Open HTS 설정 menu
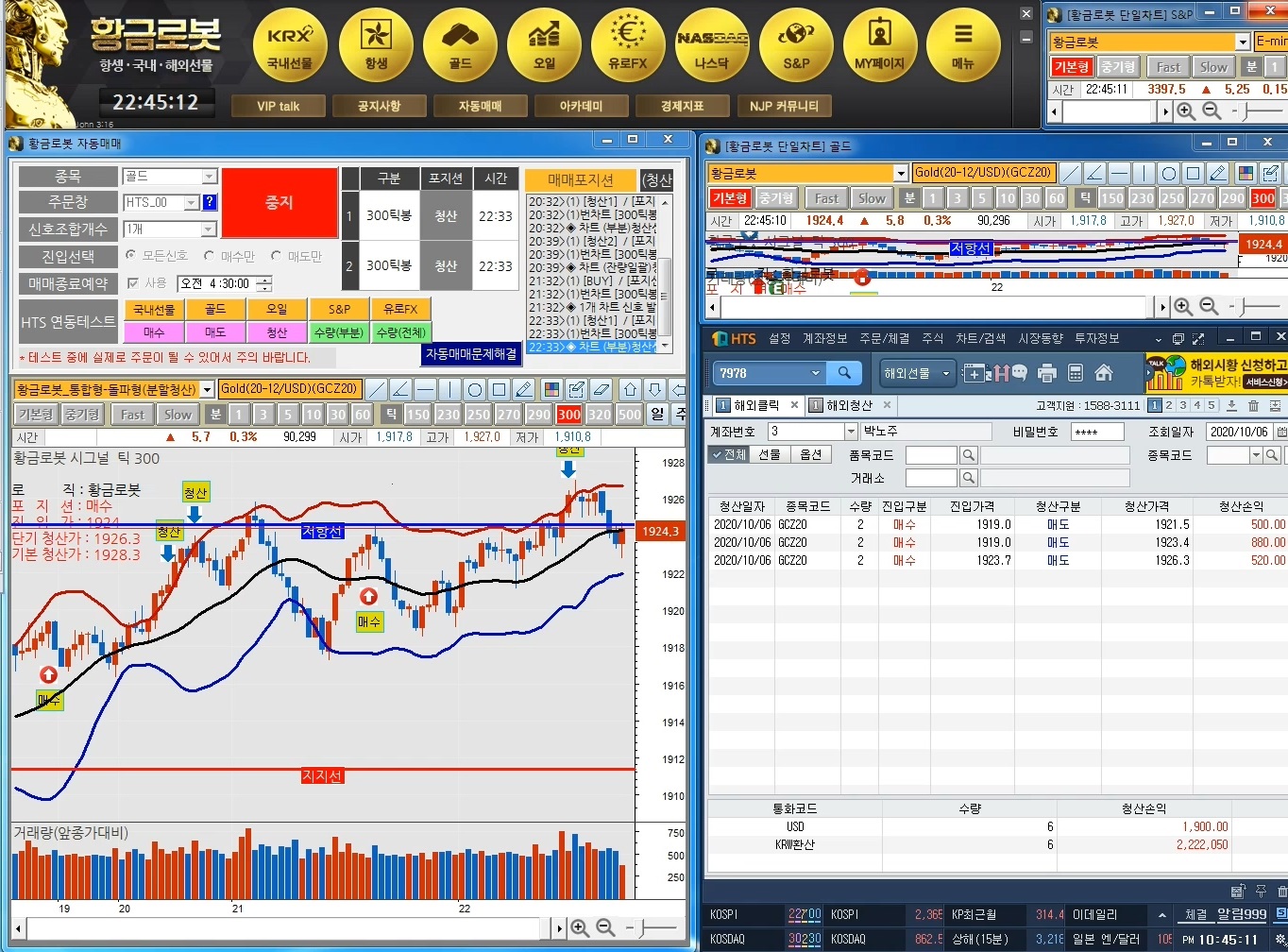The width and height of the screenshot is (1288, 952). coord(780,338)
